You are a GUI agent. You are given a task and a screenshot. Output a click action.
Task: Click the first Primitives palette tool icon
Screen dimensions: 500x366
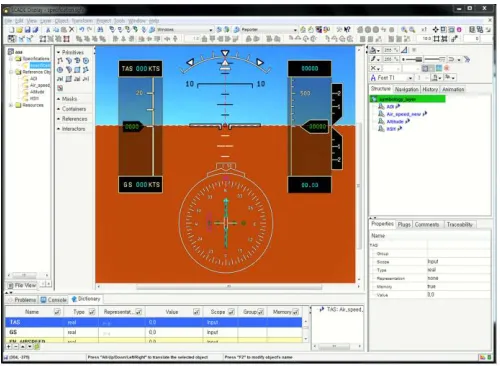point(60,61)
